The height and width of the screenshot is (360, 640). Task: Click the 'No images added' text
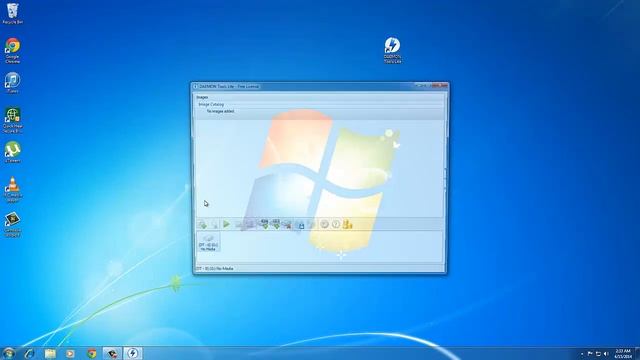point(220,111)
